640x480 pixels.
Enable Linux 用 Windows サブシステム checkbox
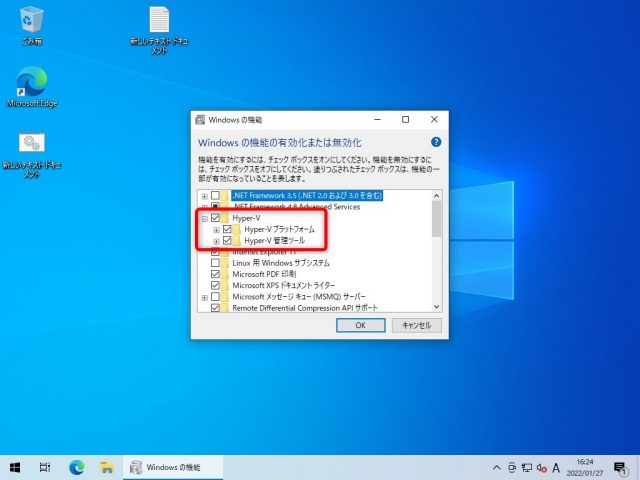pyautogui.click(x=215, y=263)
